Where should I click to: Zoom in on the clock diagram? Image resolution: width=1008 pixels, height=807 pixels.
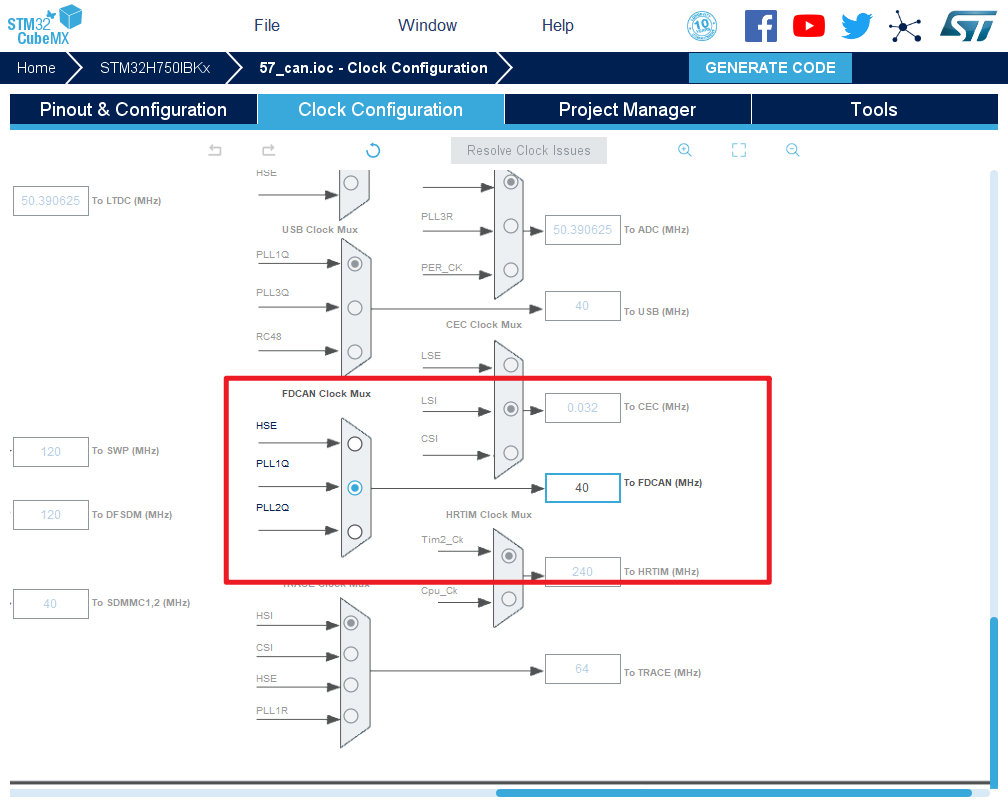click(685, 150)
